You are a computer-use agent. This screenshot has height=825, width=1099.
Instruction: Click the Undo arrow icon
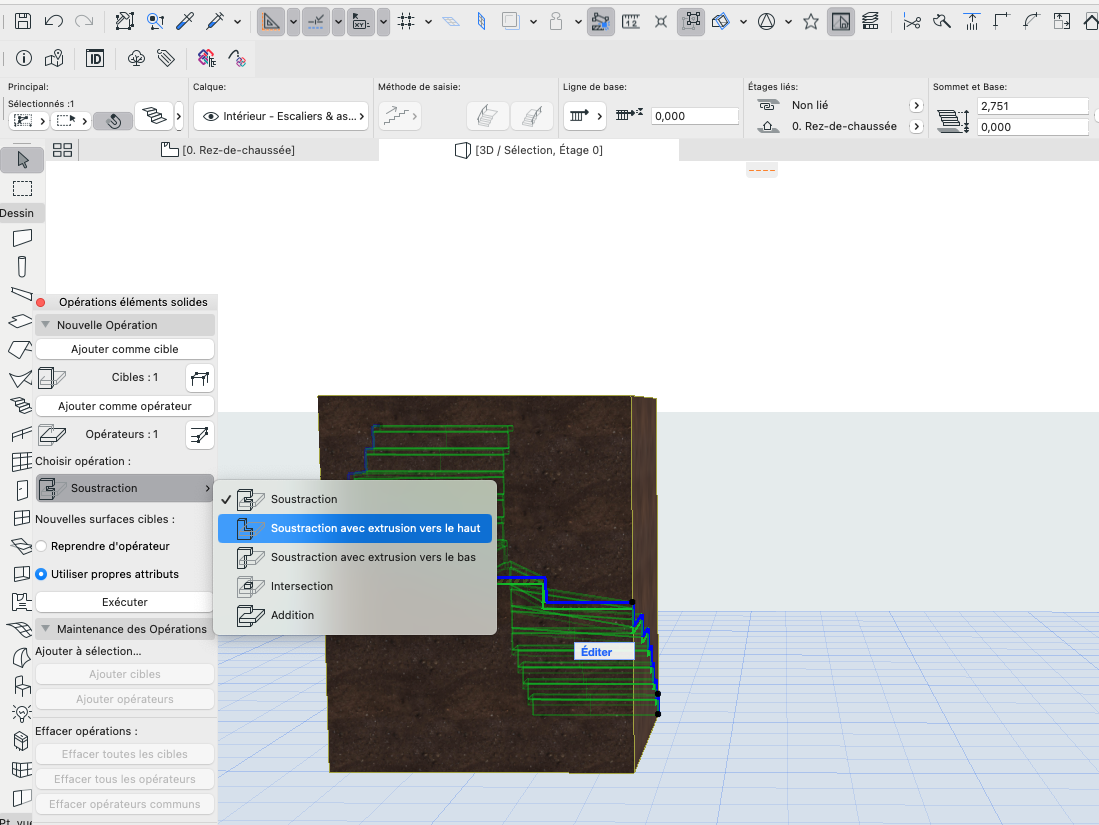53,21
